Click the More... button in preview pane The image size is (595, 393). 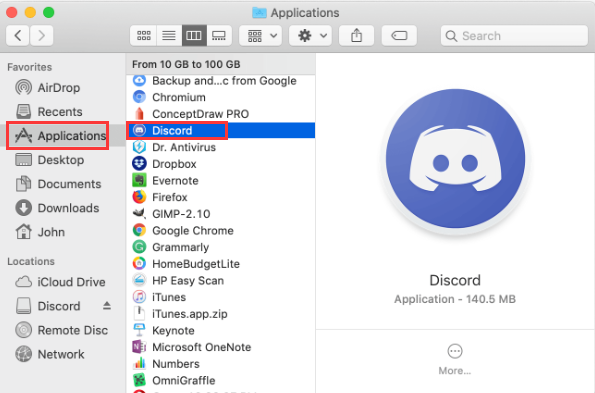(455, 359)
